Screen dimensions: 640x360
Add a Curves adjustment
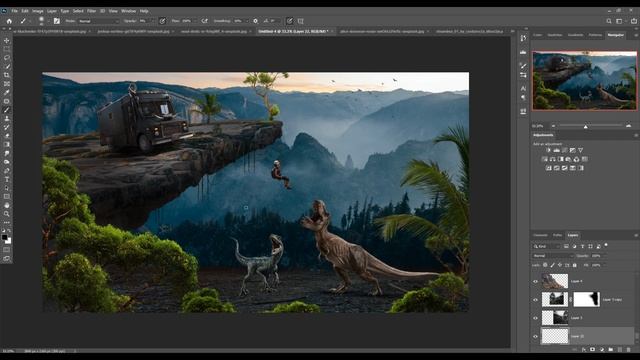[x=564, y=150]
